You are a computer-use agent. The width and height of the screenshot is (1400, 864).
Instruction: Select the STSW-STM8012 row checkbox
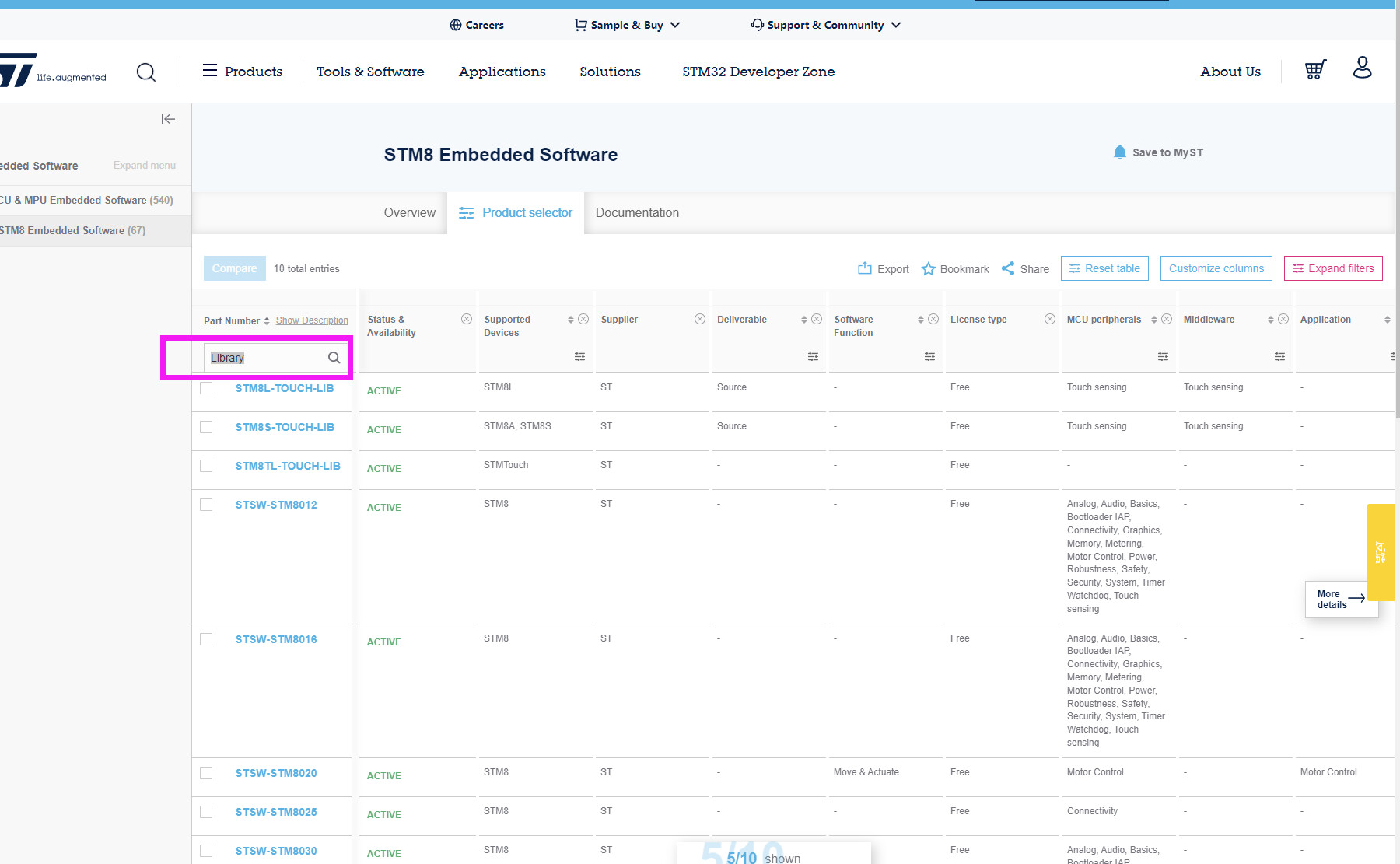(206, 505)
